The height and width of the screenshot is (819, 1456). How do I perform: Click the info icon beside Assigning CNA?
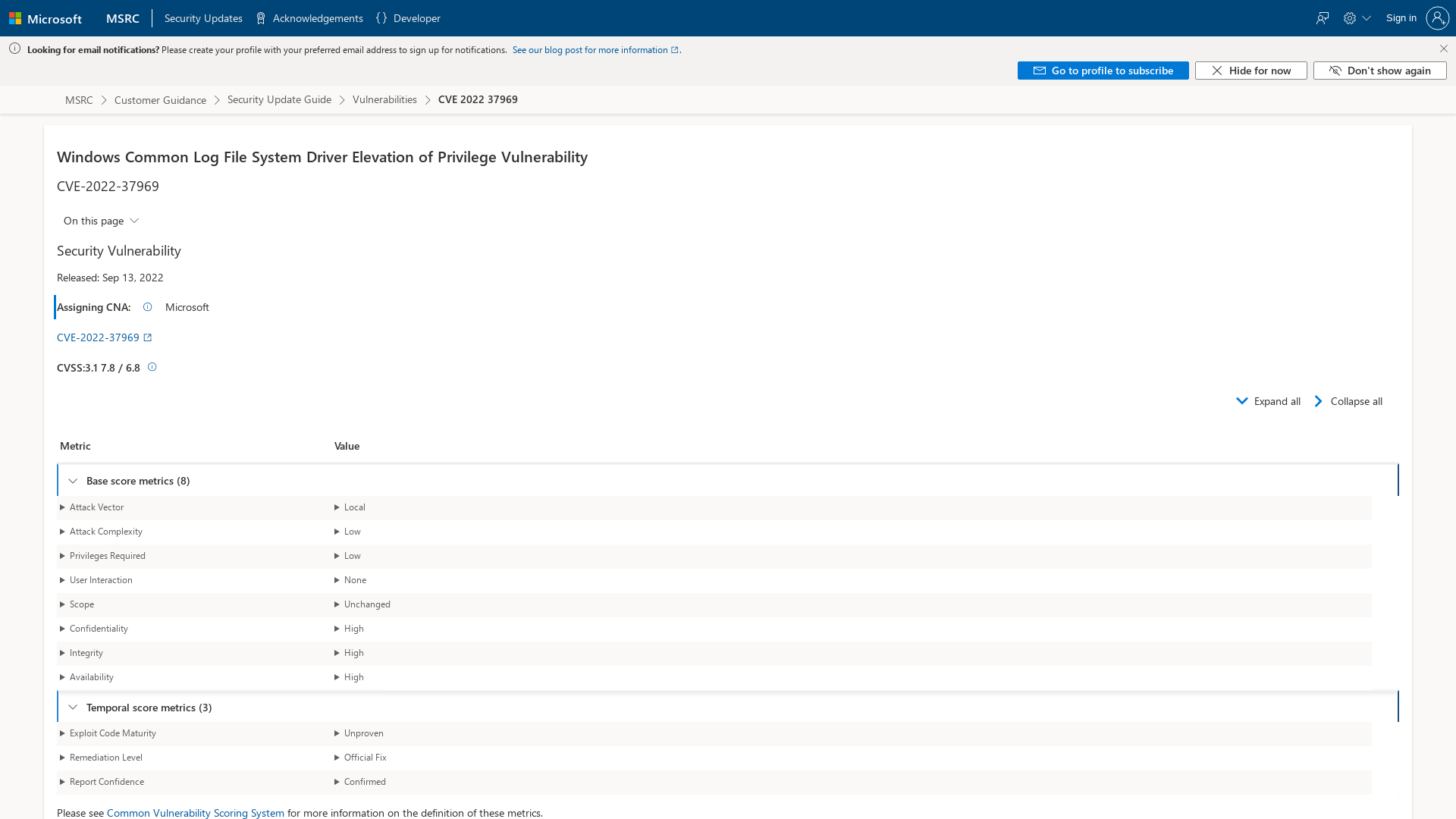click(147, 306)
